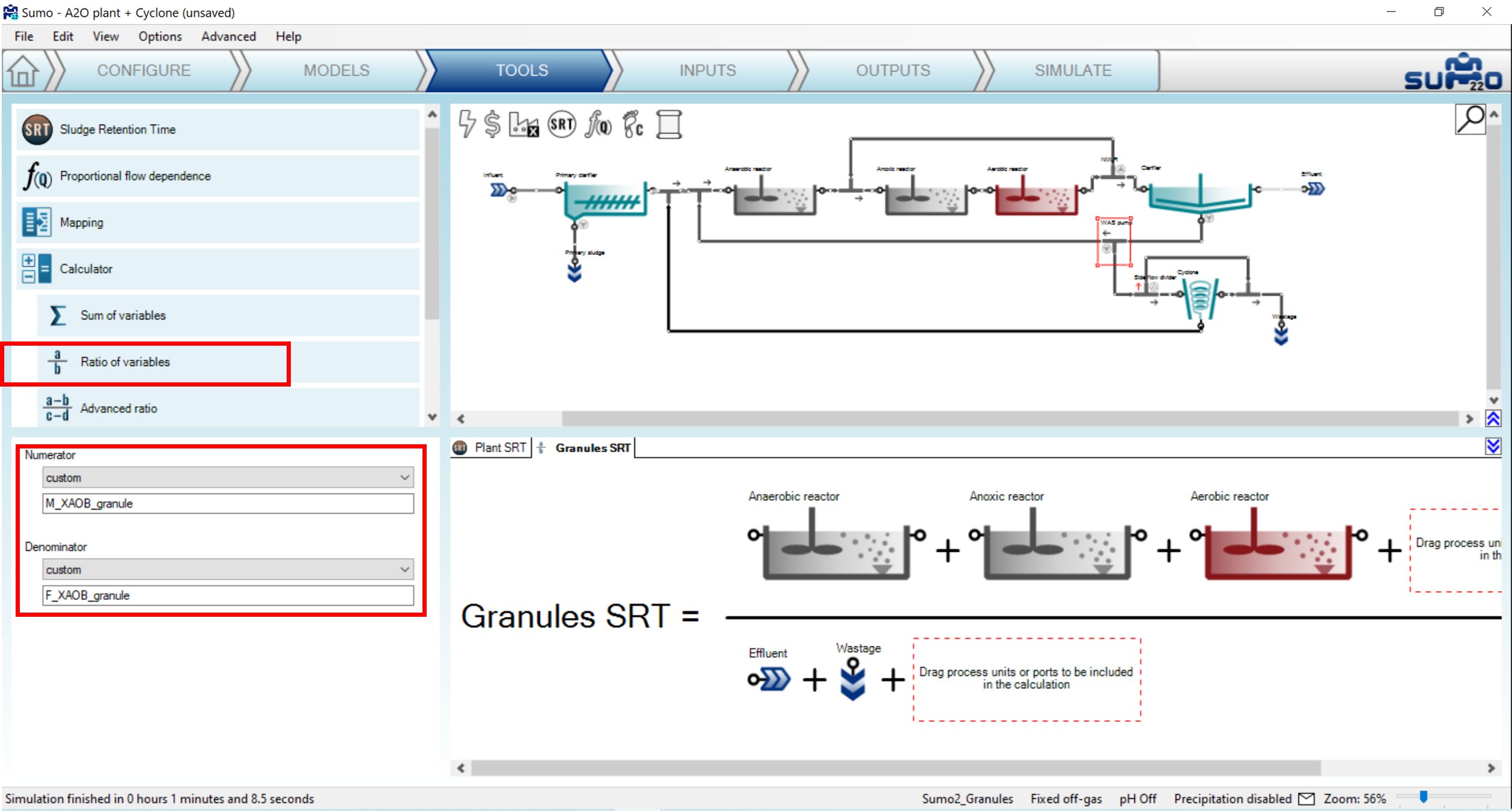The image size is (1512, 811).
Task: Go to the SIMULATE step
Action: click(x=1073, y=70)
